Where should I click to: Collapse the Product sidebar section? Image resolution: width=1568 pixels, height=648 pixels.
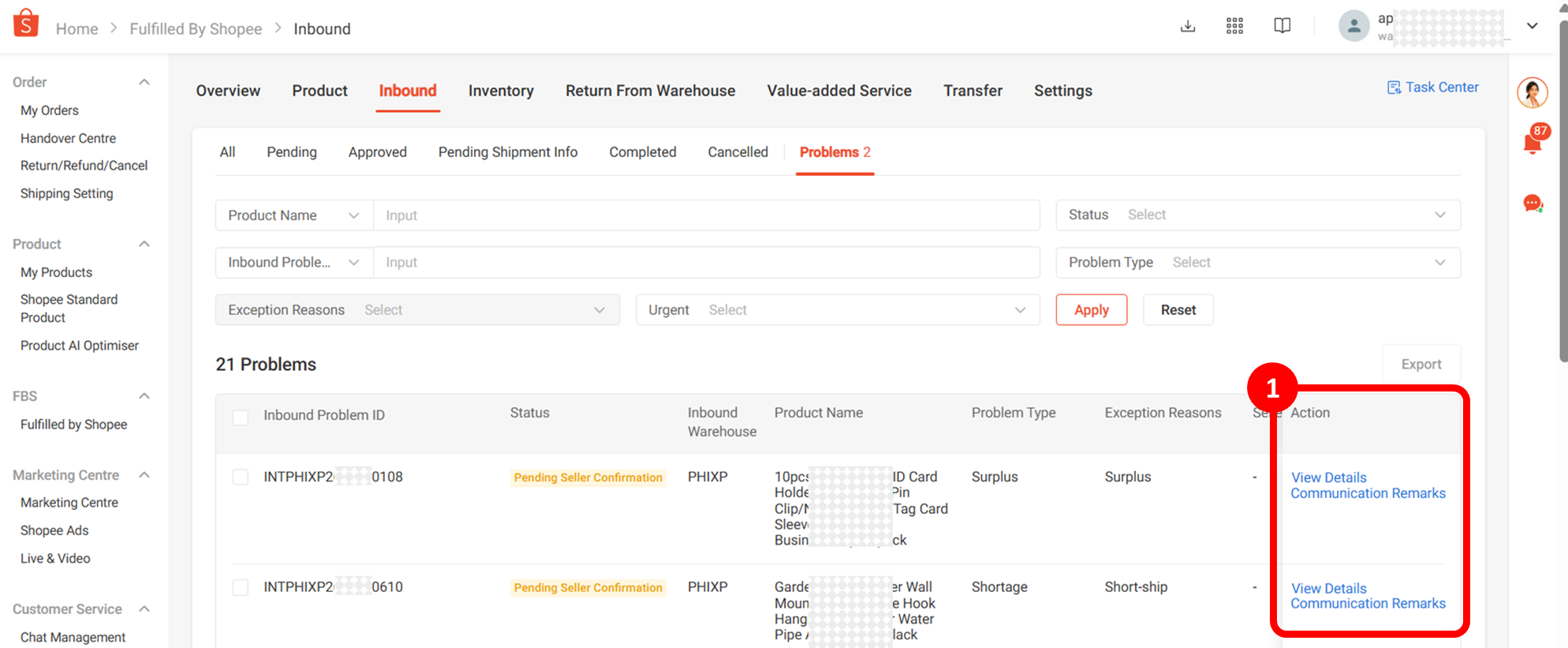(144, 244)
